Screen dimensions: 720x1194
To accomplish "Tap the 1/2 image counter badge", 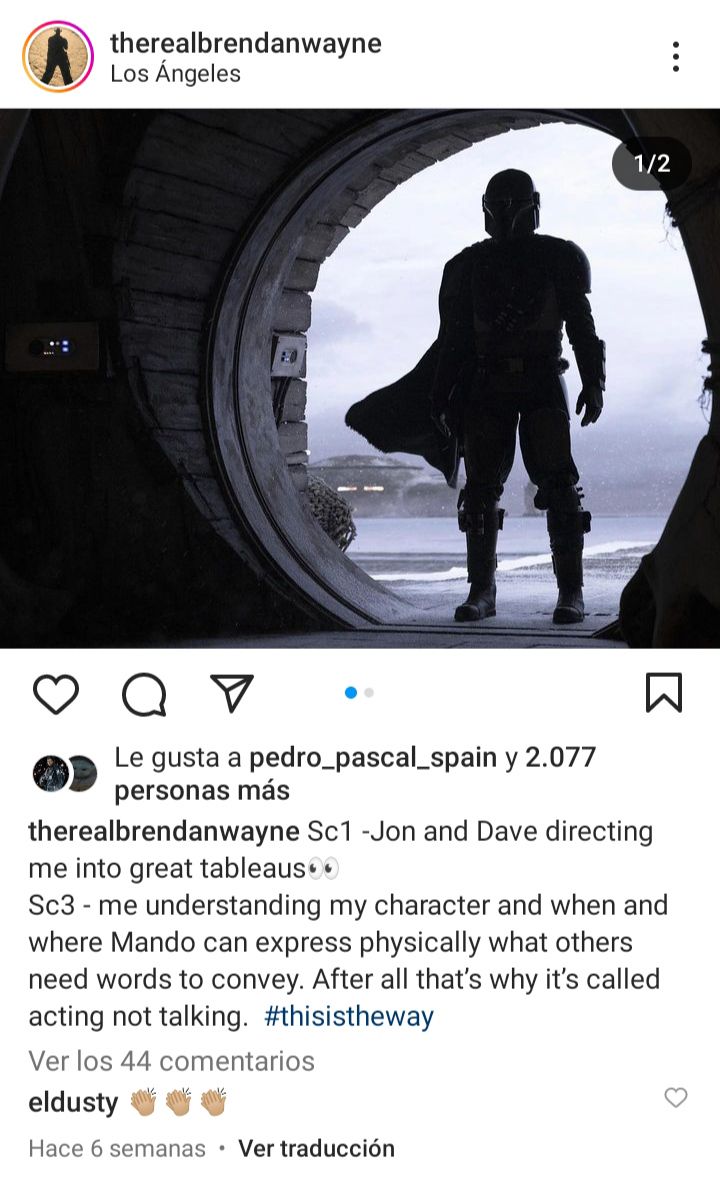I will pos(652,164).
